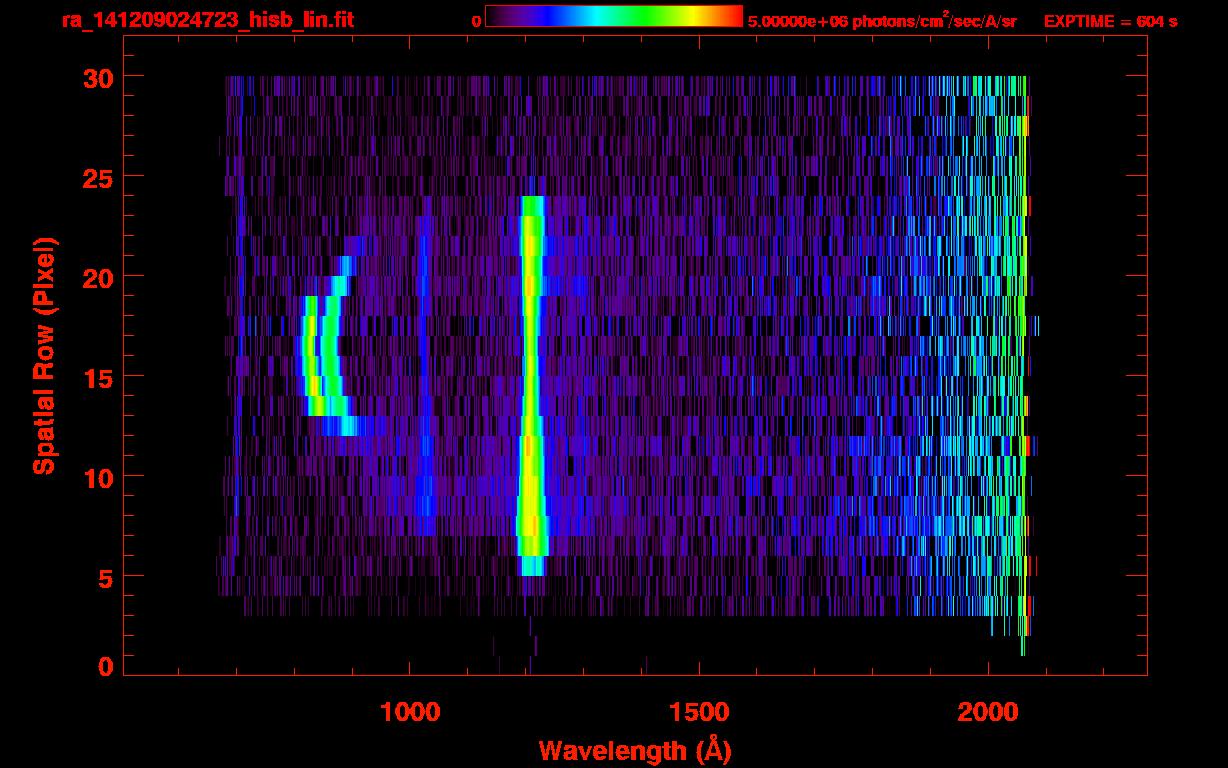Click the 1500 wavelength tick label
This screenshot has height=768, width=1228.
tap(699, 712)
